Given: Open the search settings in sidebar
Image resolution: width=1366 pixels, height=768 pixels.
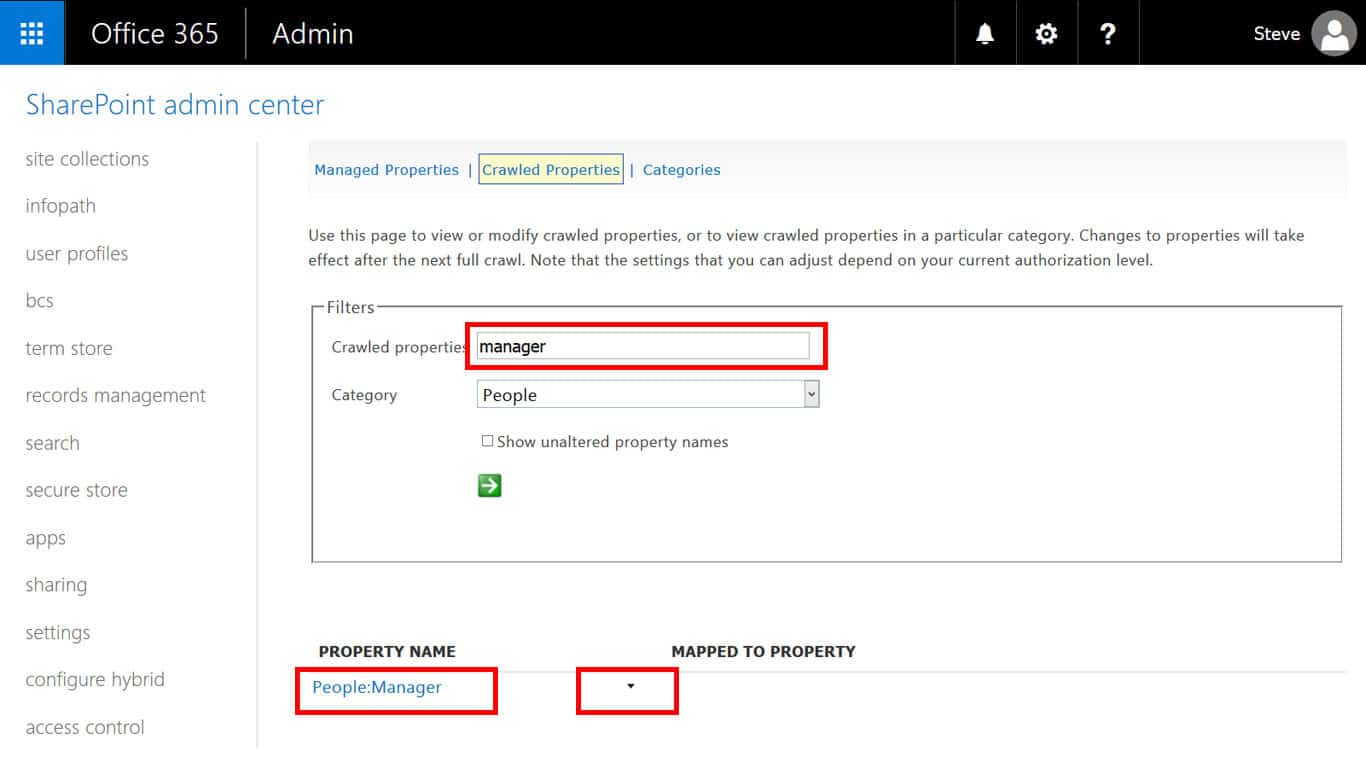Looking at the screenshot, I should point(52,443).
